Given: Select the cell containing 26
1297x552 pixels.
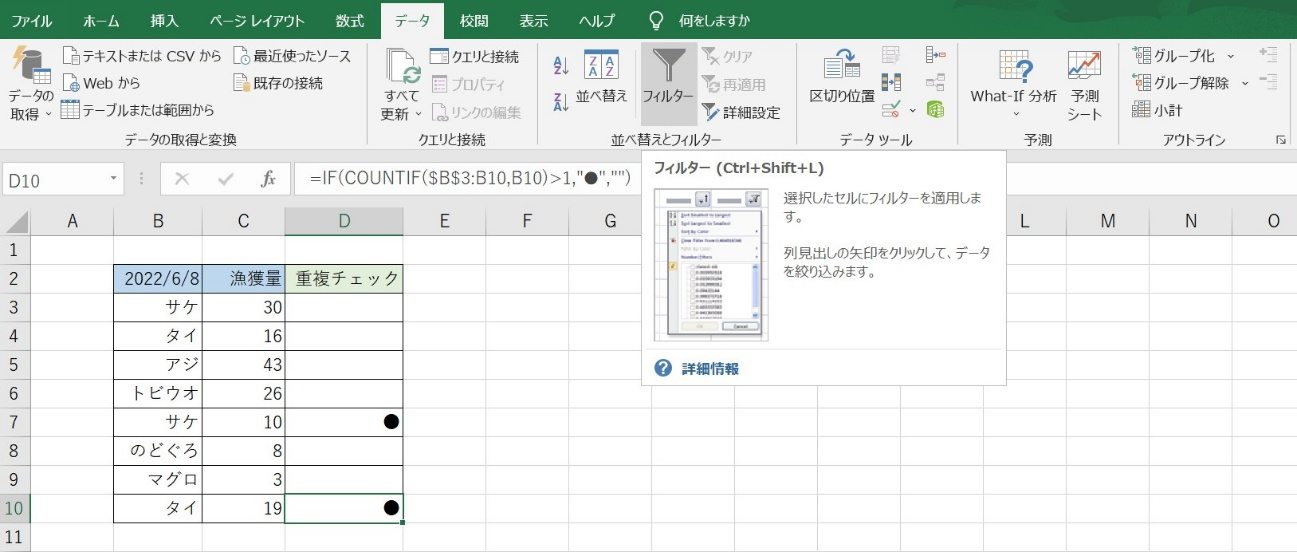Looking at the screenshot, I should [243, 394].
